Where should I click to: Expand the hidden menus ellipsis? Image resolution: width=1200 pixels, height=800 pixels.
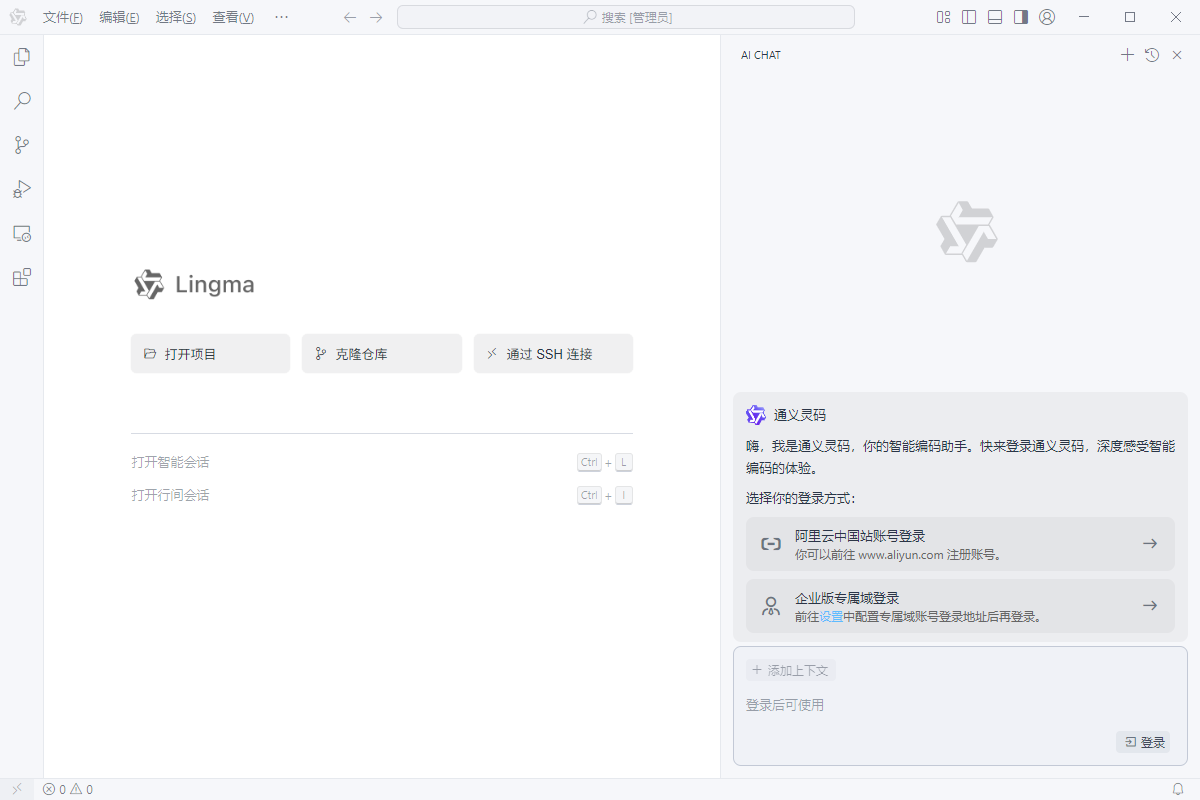[281, 17]
